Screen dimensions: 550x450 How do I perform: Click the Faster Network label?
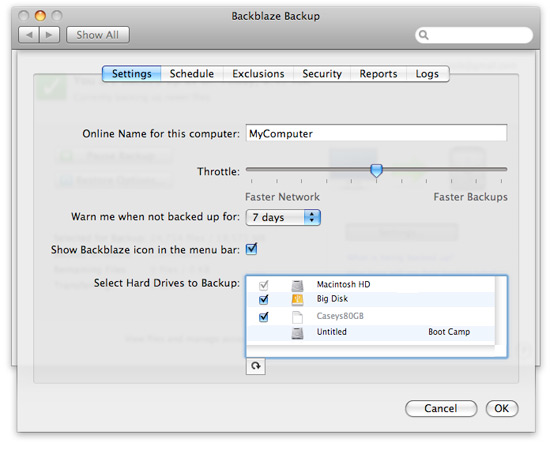282,197
